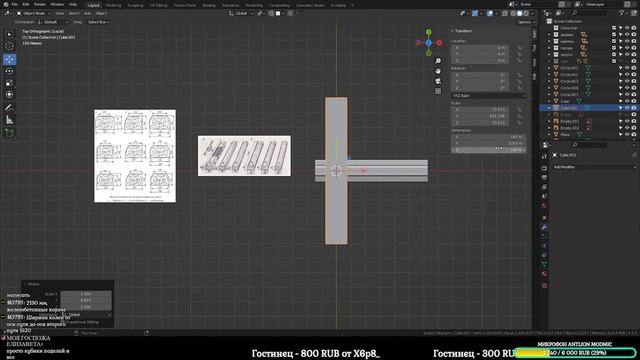Select the Annotate tool
Screen dimensions: 640x360
click(9, 107)
